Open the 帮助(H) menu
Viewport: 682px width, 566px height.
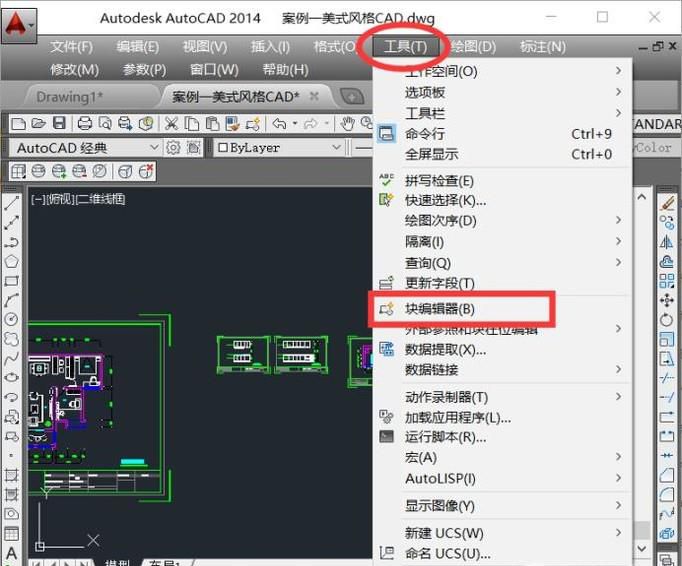click(x=285, y=70)
